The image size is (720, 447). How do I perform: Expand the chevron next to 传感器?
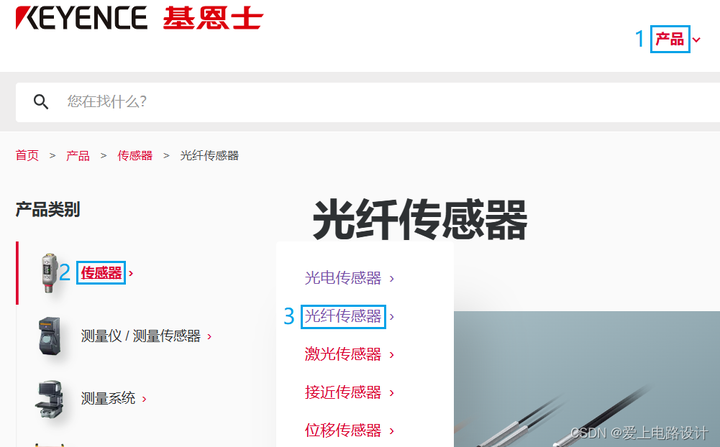pyautogui.click(x=131, y=273)
